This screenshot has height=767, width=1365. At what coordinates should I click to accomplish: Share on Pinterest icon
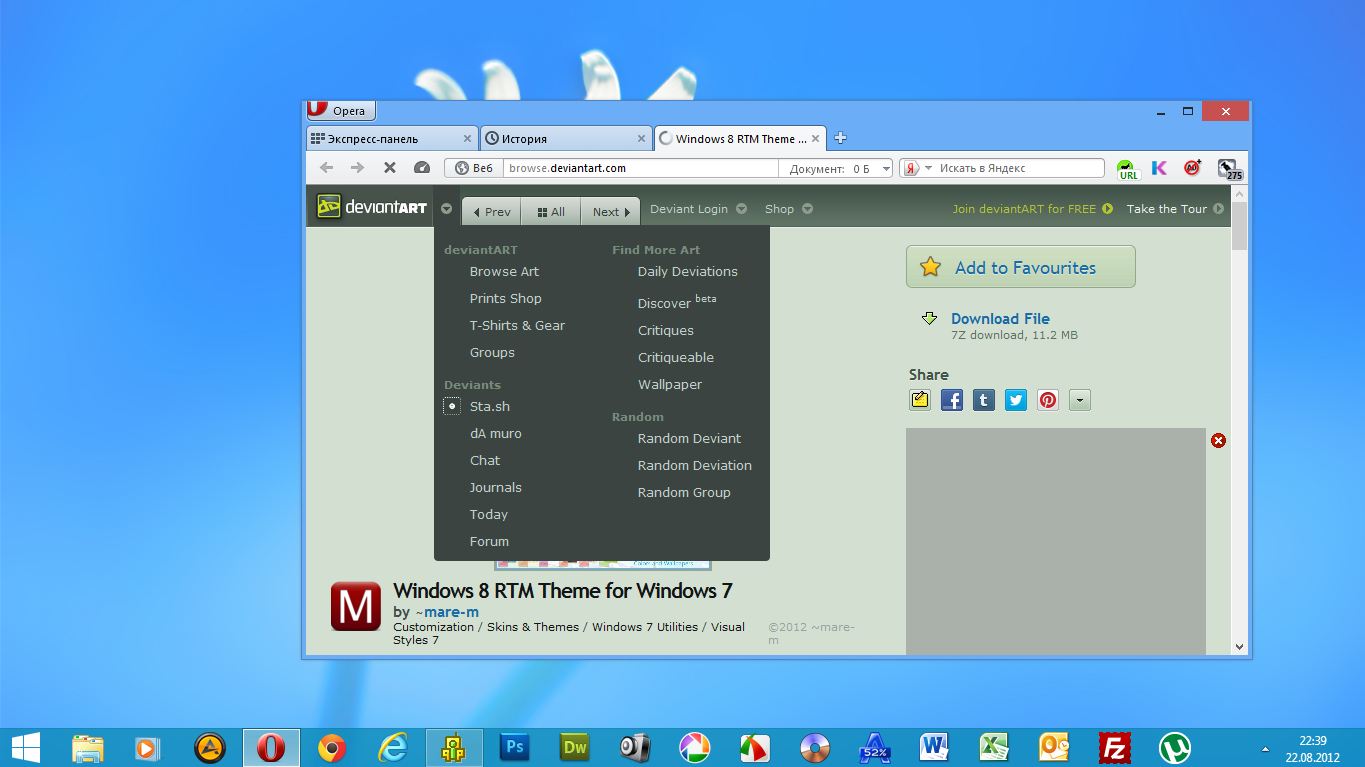[1048, 400]
